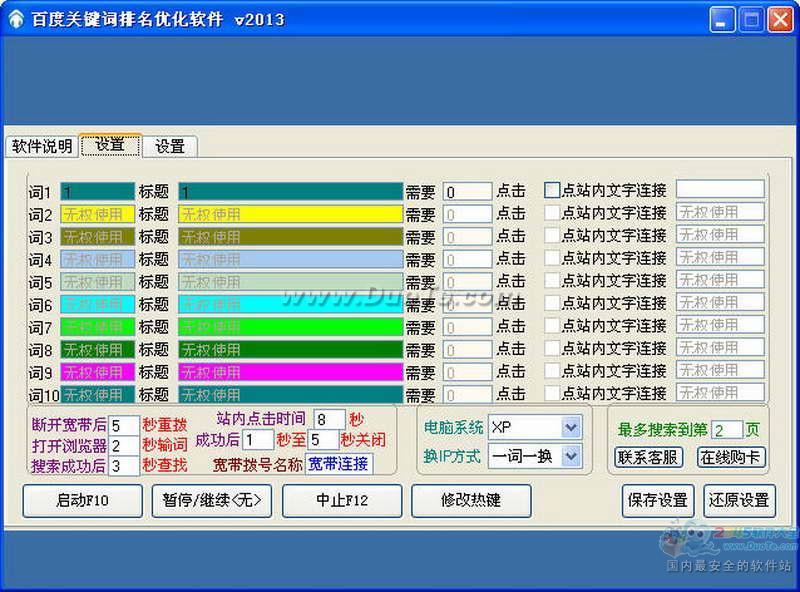Close the window with the red X
This screenshot has width=800, height=592.
click(x=781, y=20)
